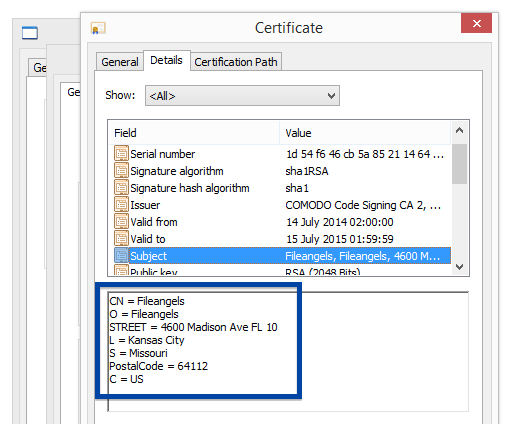509x424 pixels.
Task: Click the field list scroll down arrow
Action: click(459, 267)
